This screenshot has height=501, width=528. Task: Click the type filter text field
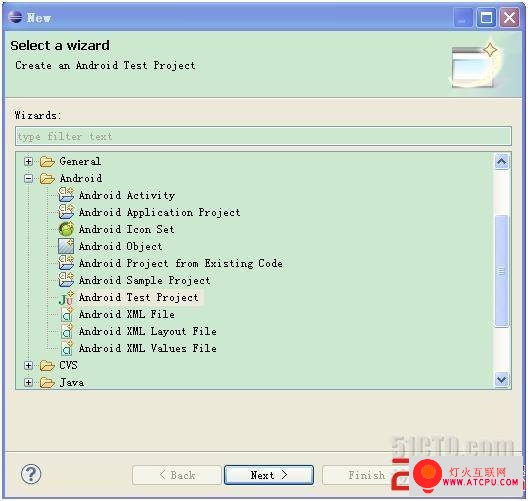[263, 136]
